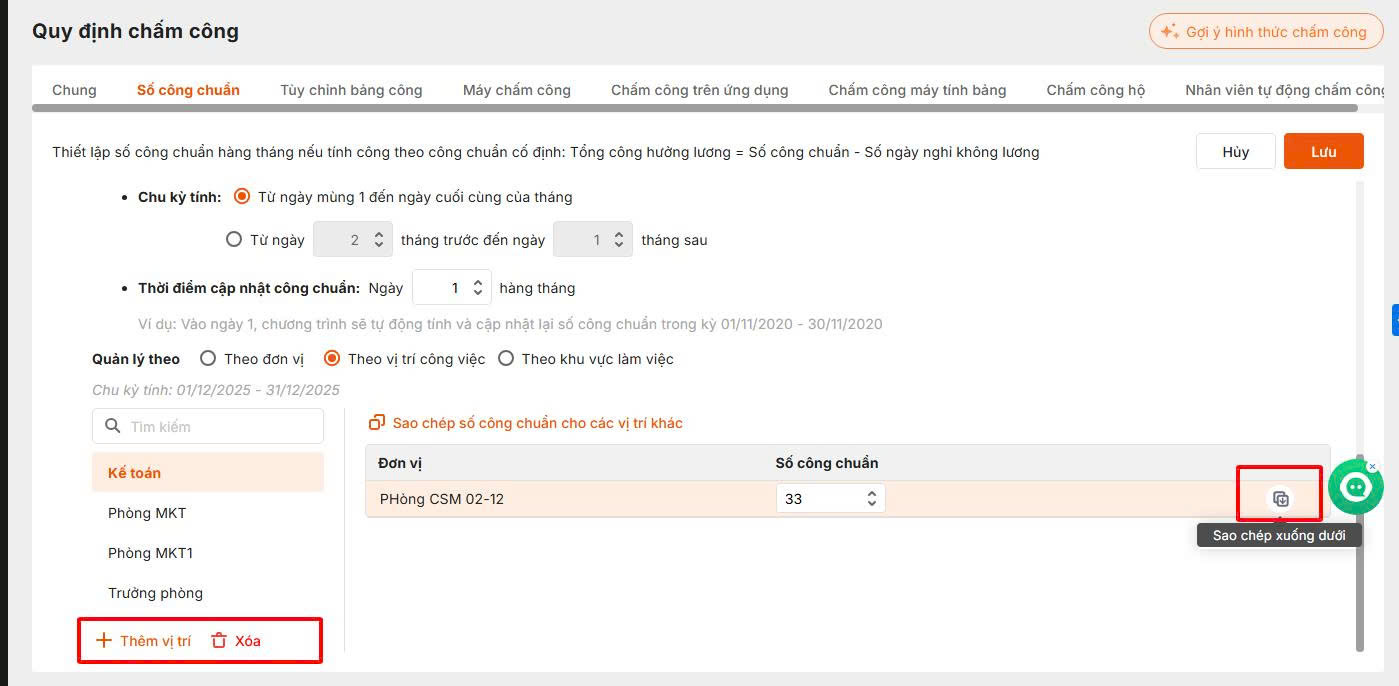Click the copy-down icon in PHòng CSM row
1399x686 pixels.
(1280, 499)
